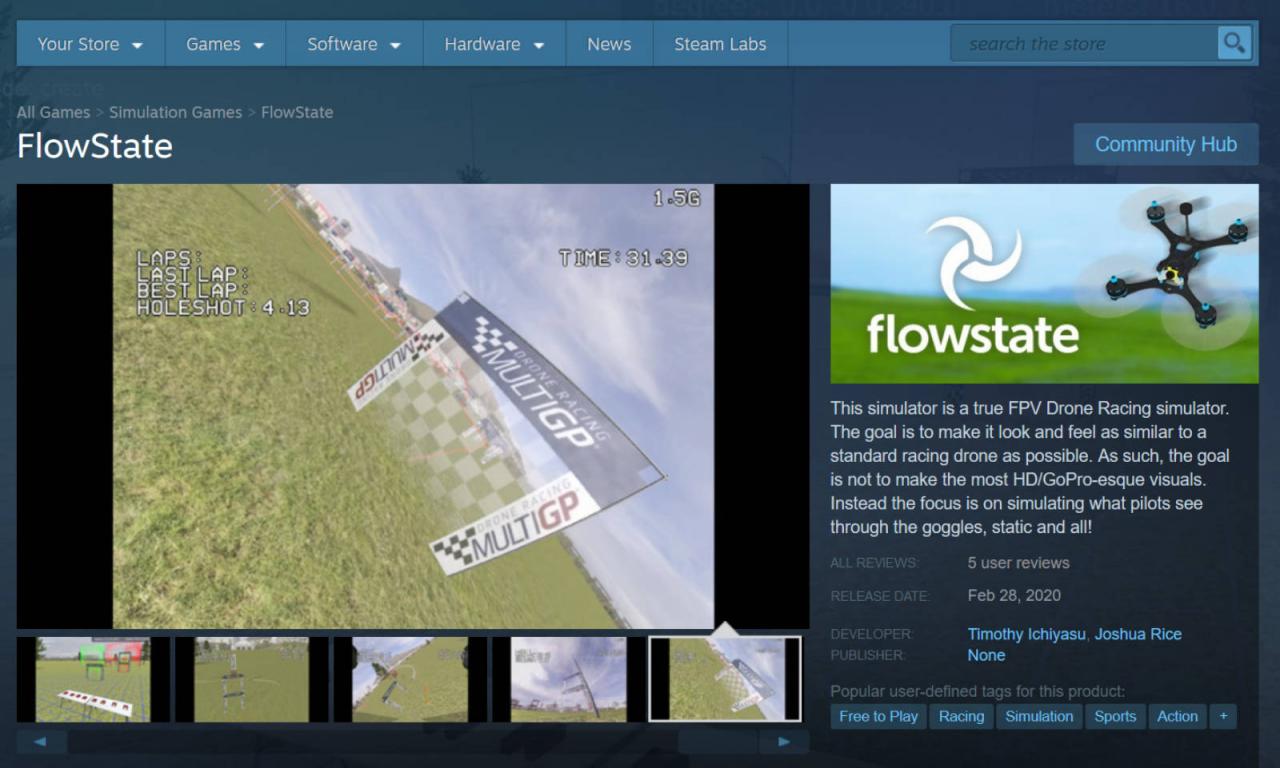Open developer Timothy Ichiyasu's page

click(x=1027, y=634)
